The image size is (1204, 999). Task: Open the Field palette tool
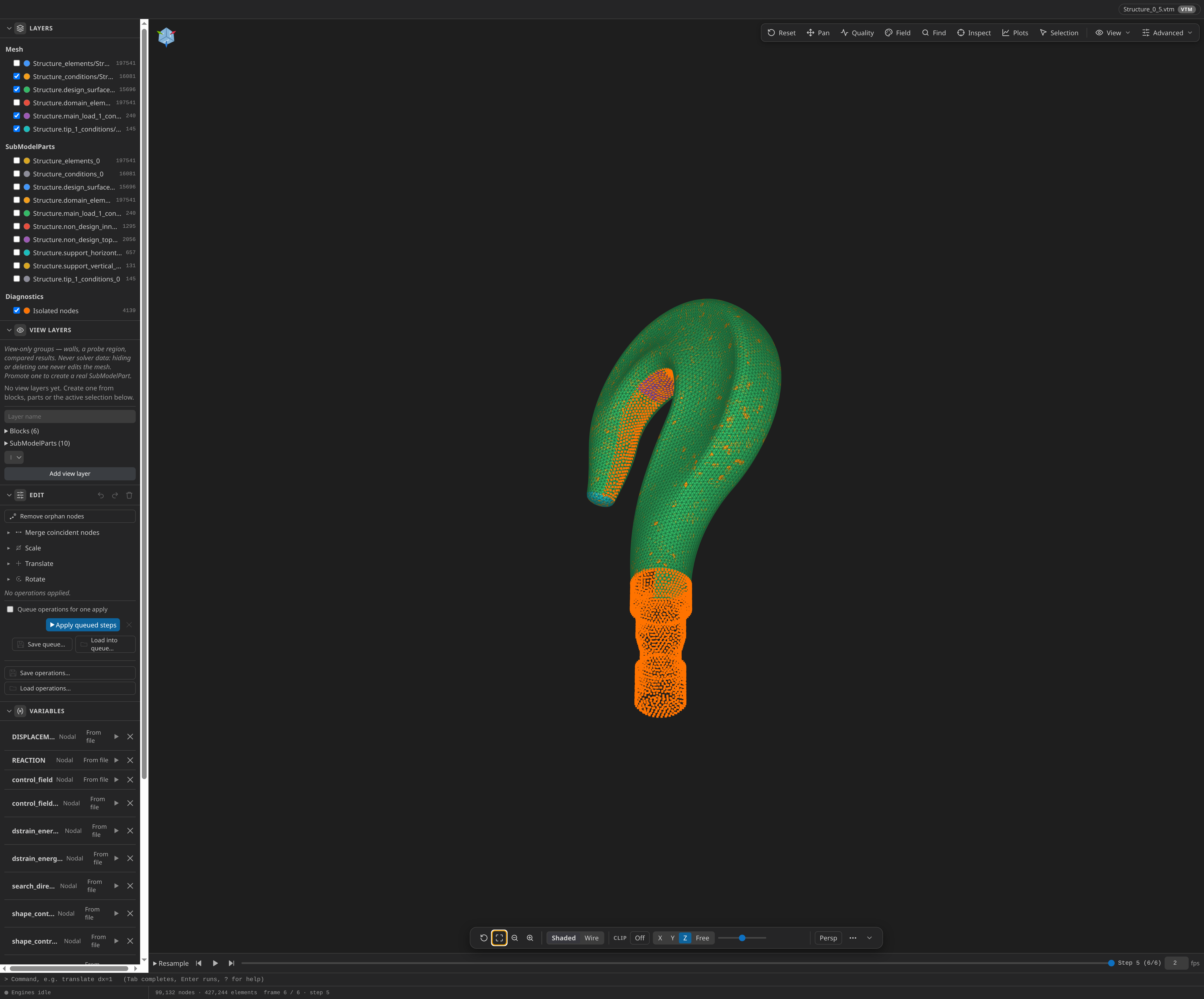click(897, 33)
